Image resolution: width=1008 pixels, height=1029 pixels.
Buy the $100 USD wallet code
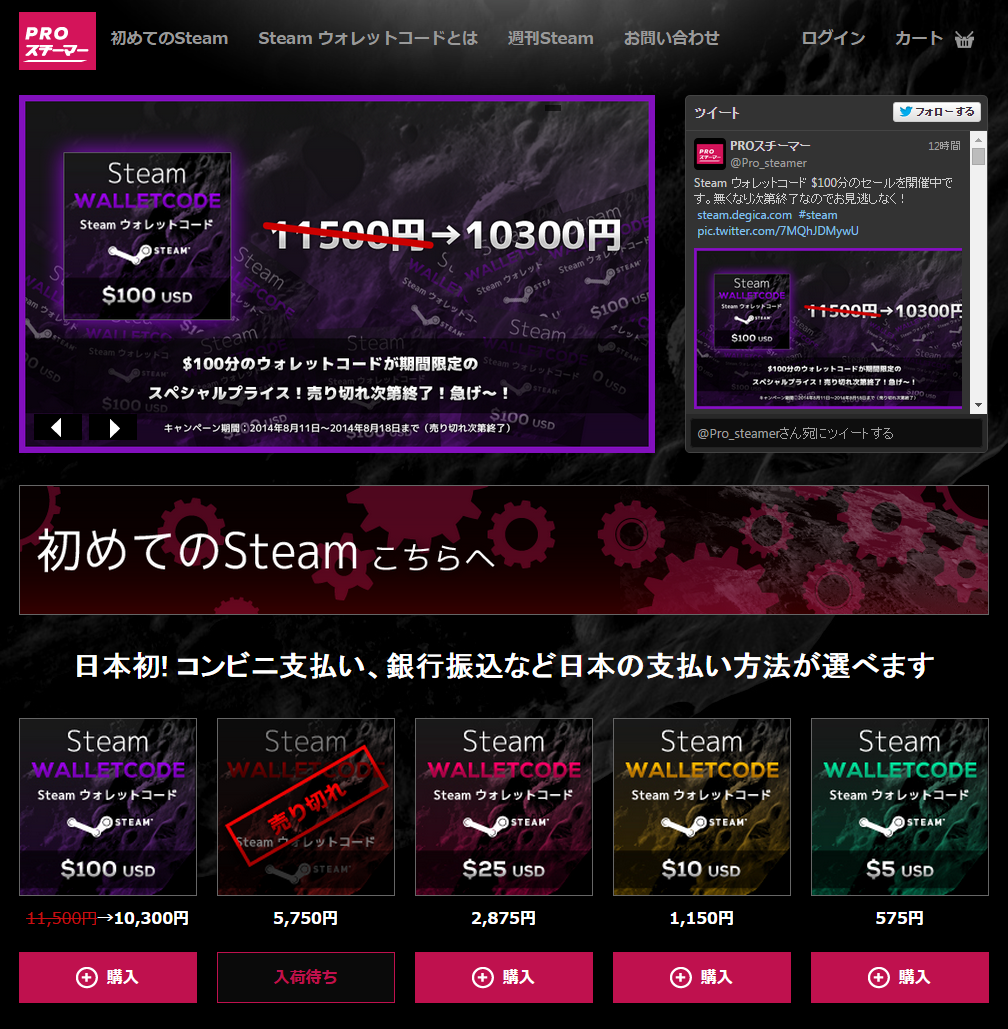pyautogui.click(x=108, y=977)
